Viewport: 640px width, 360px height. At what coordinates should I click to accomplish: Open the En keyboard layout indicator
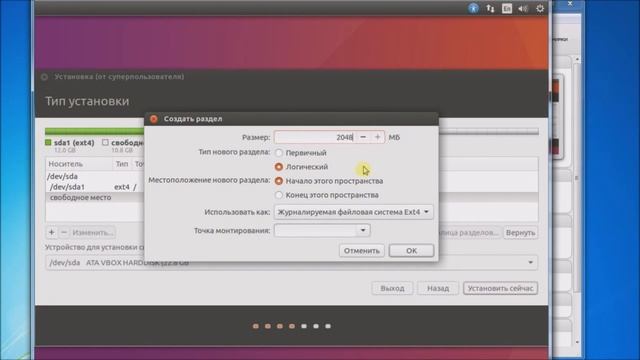[x=507, y=8]
